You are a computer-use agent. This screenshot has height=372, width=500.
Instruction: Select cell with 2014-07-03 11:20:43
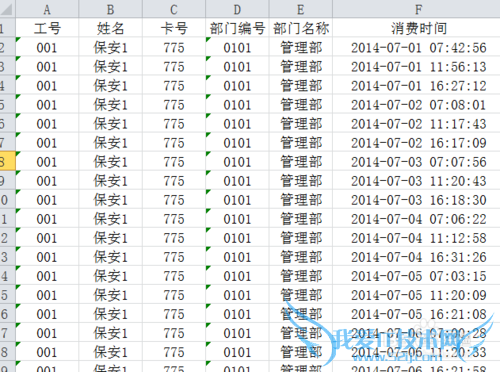click(417, 180)
